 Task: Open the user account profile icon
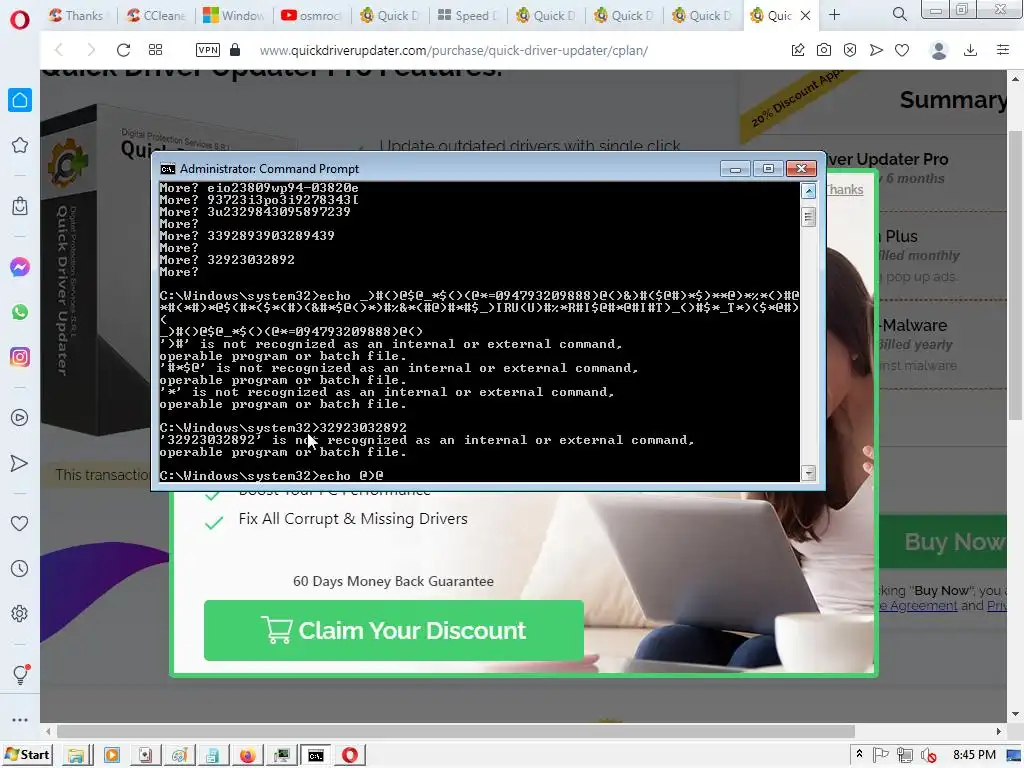click(x=939, y=50)
